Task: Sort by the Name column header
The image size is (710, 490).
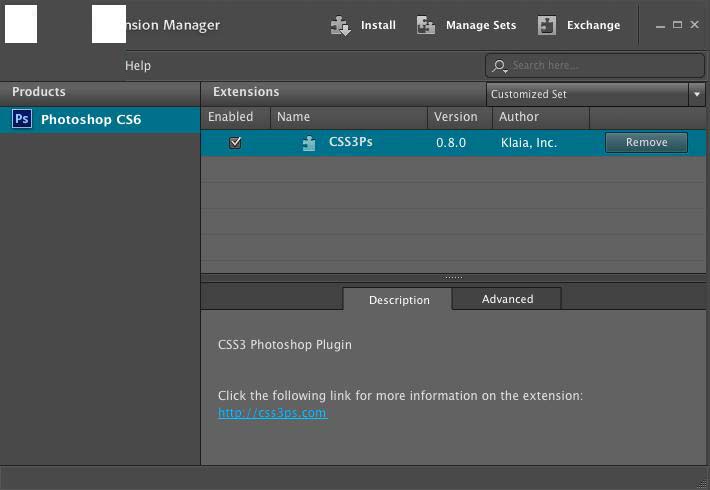Action: coord(349,117)
